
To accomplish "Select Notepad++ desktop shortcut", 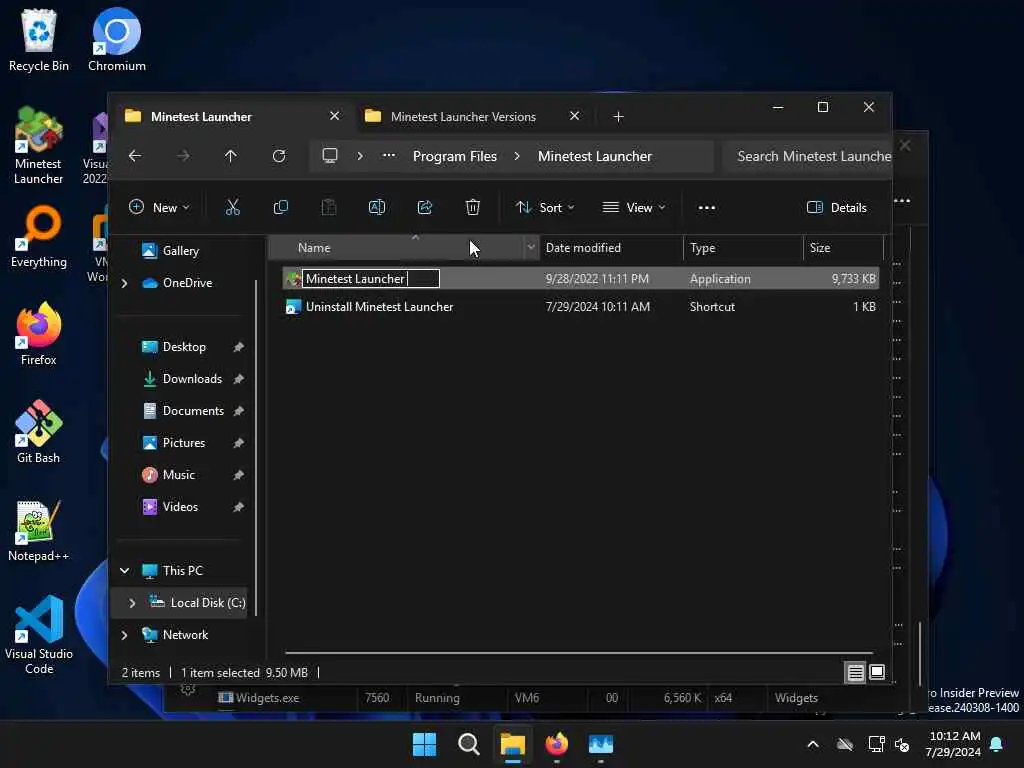I will click(39, 530).
